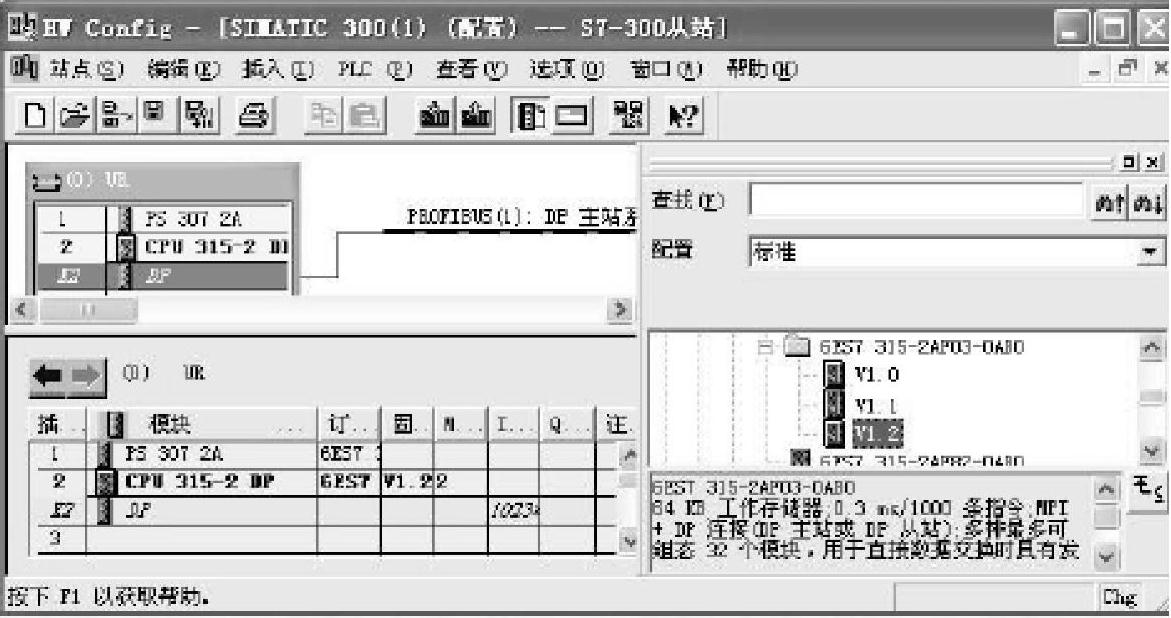Click the station horizontal scrollbar thumb

click(88, 309)
